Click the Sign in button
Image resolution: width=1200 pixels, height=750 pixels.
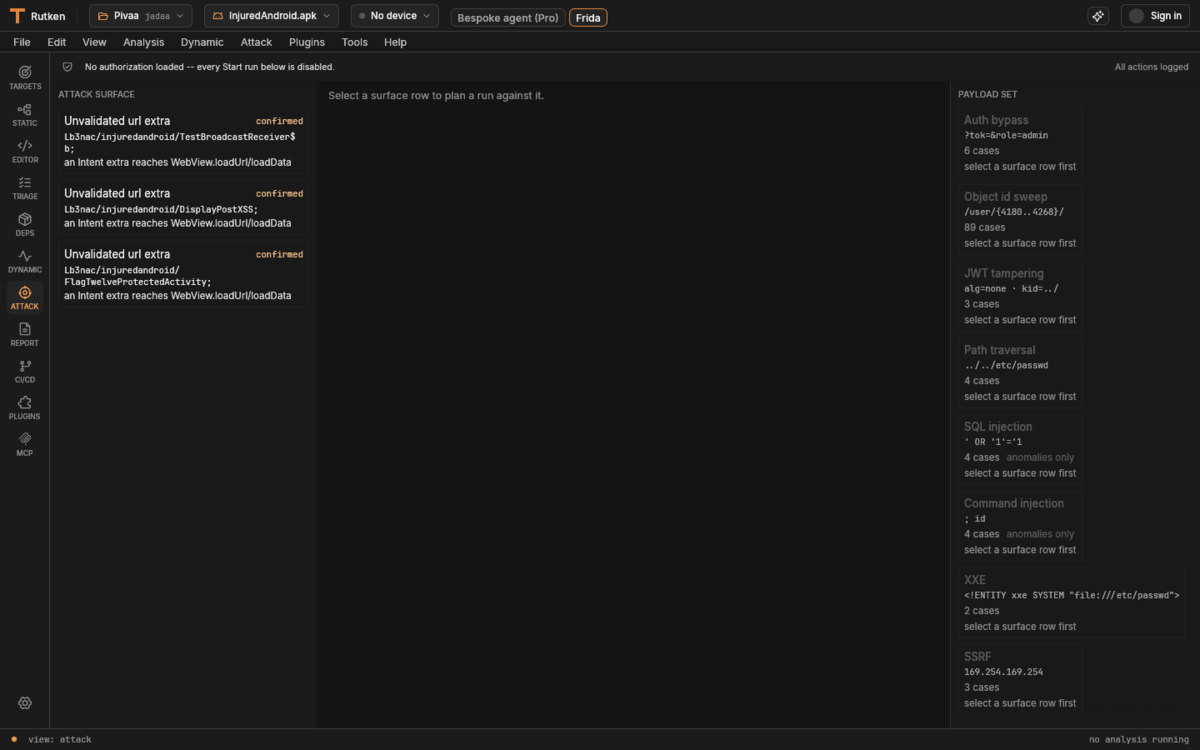click(x=1155, y=16)
